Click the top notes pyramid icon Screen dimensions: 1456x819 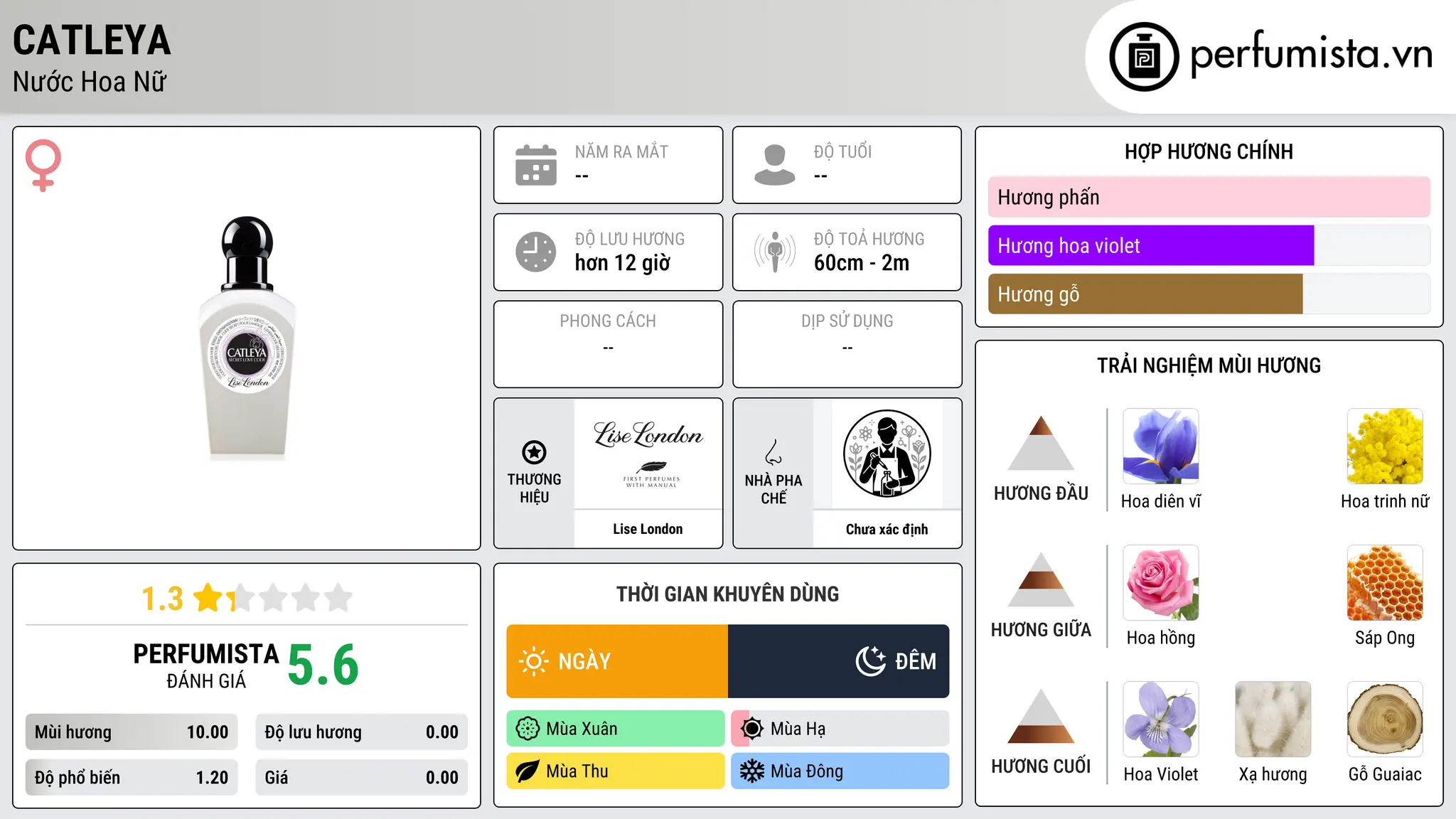pos(1041,443)
